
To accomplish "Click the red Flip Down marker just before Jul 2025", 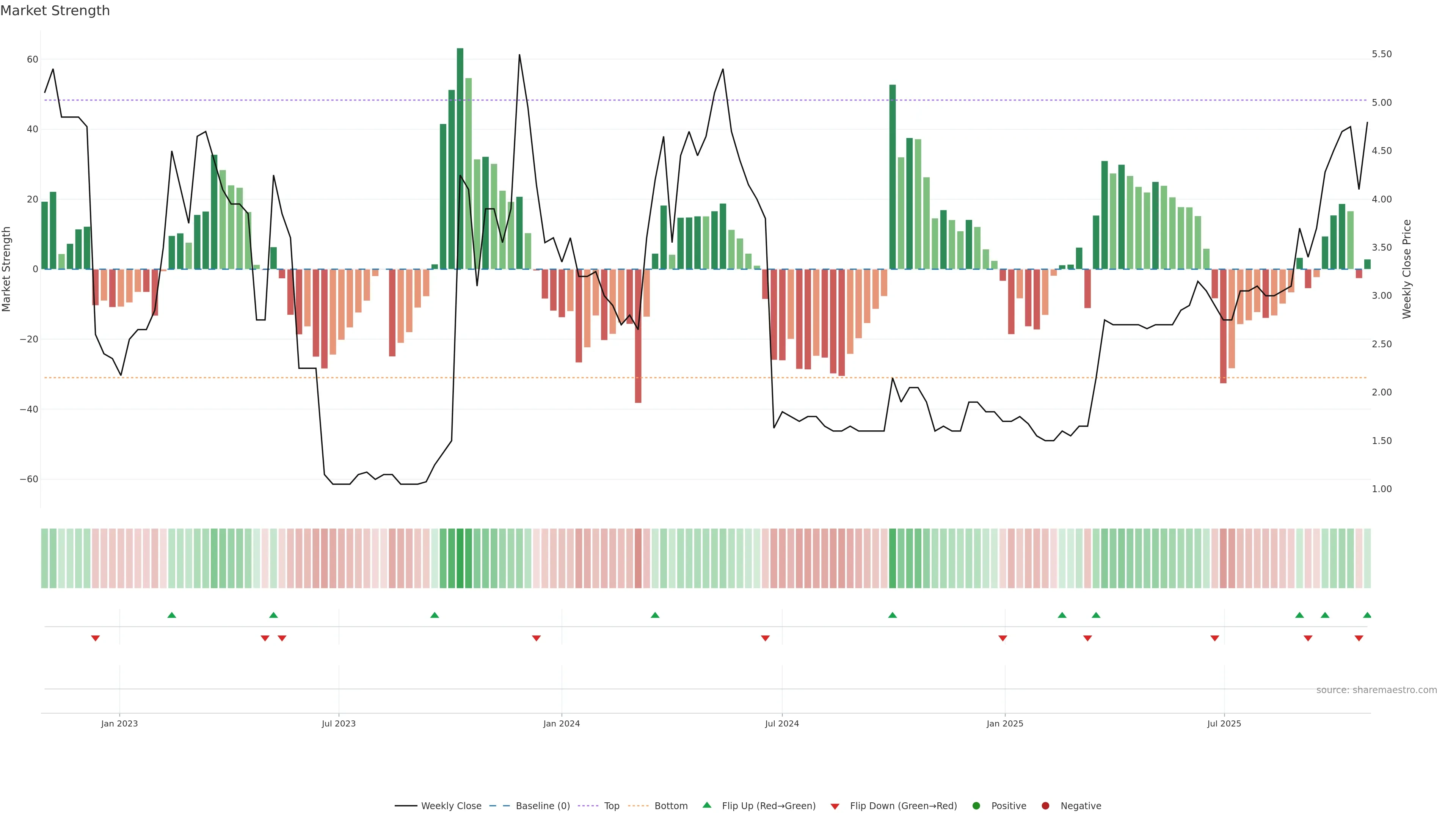I will pyautogui.click(x=1214, y=638).
